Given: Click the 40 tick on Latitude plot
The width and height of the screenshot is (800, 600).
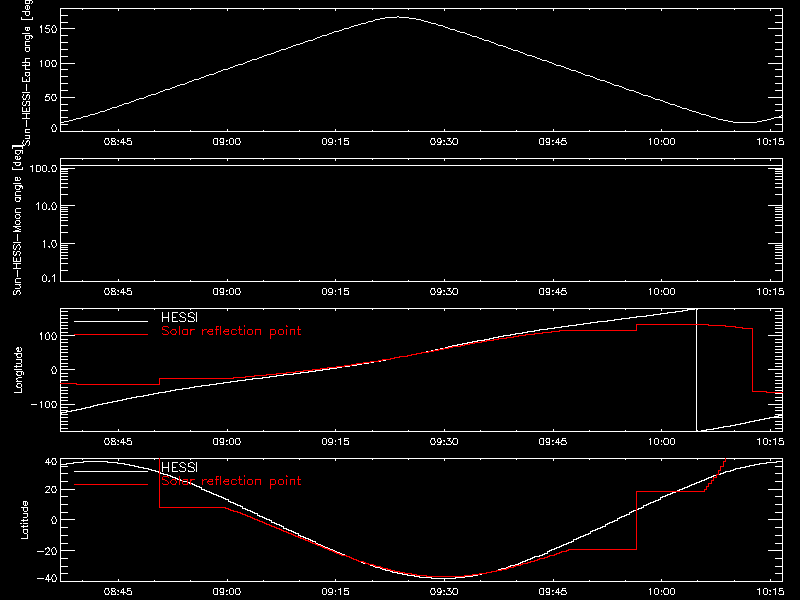Looking at the screenshot, I should (51, 462).
